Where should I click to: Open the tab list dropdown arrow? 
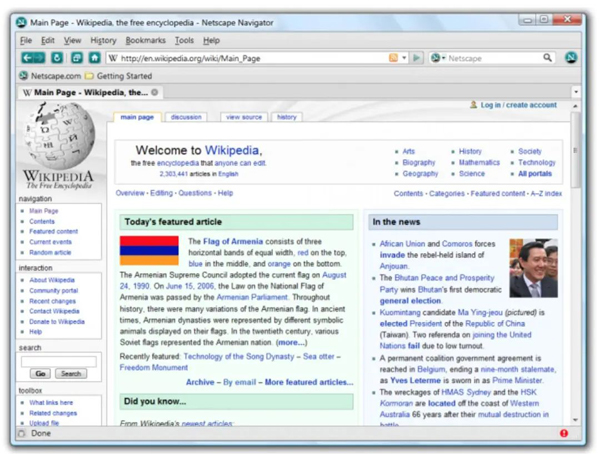click(x=576, y=92)
